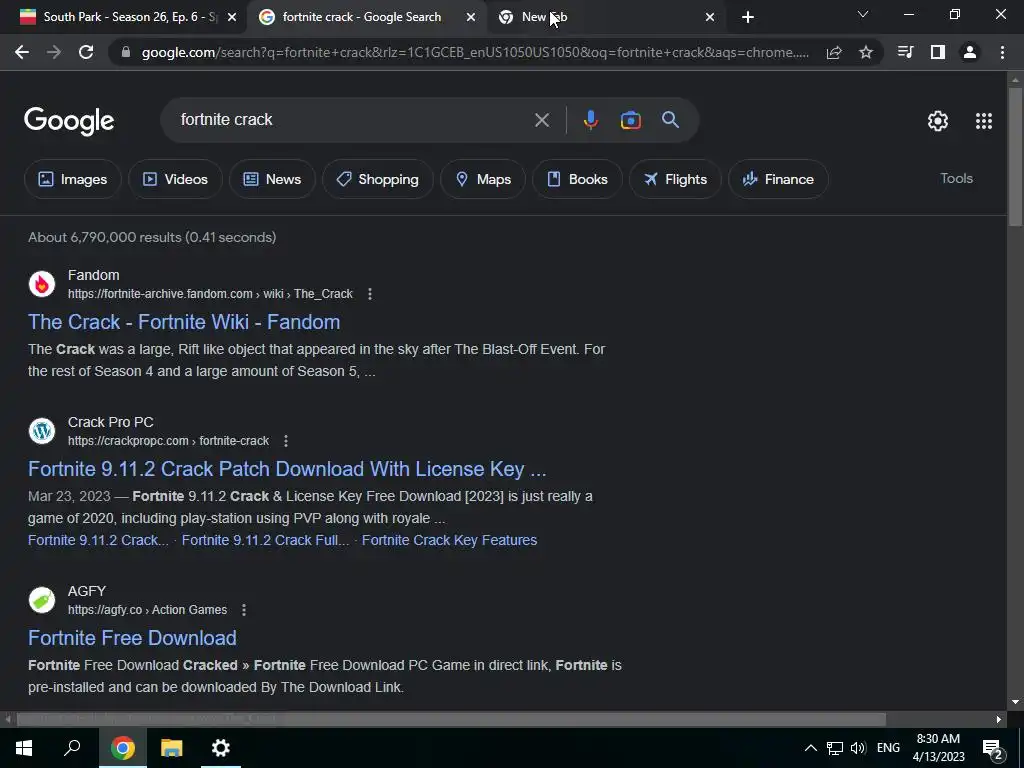Click the scrollbar down arrow
1024x768 pixels.
pos(1015,702)
